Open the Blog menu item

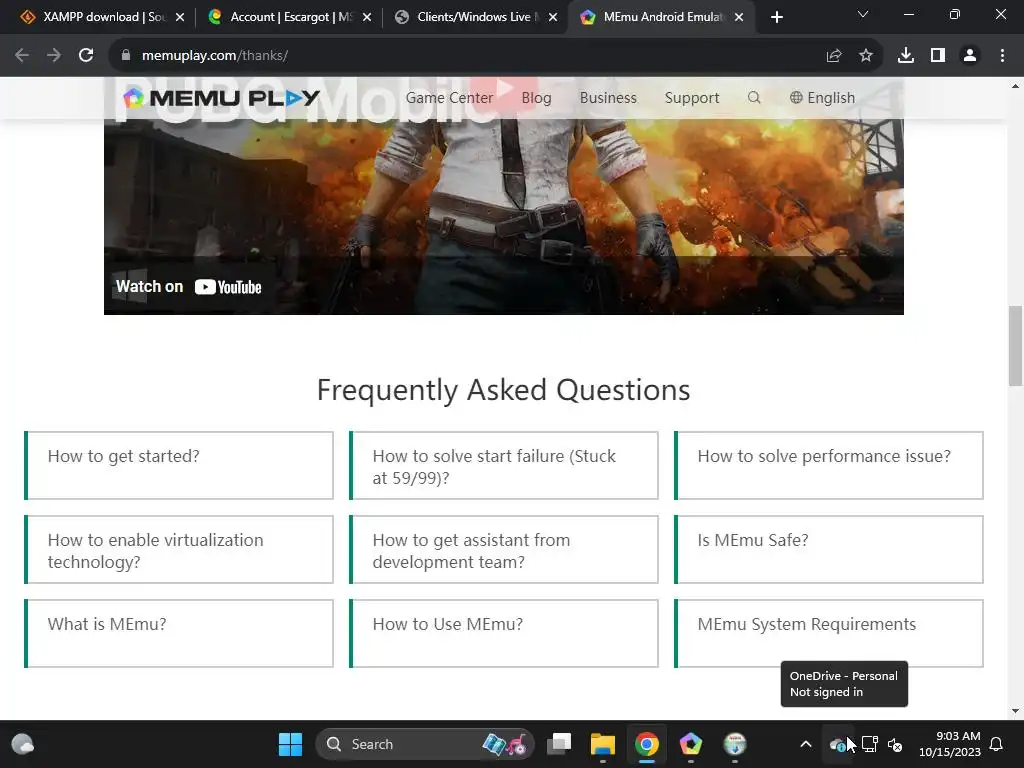536,98
